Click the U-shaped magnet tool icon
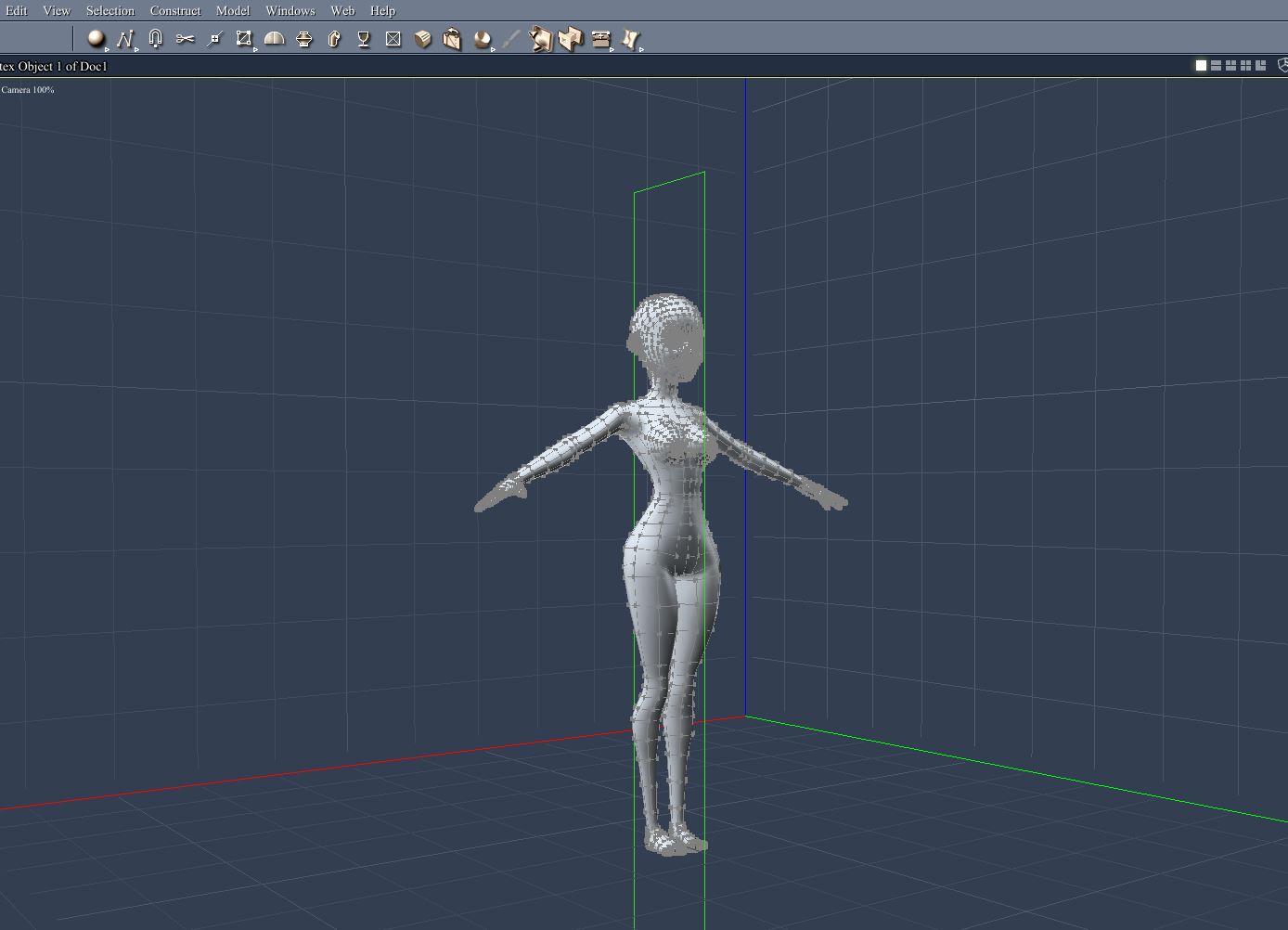Viewport: 1288px width, 930px height. [x=155, y=39]
